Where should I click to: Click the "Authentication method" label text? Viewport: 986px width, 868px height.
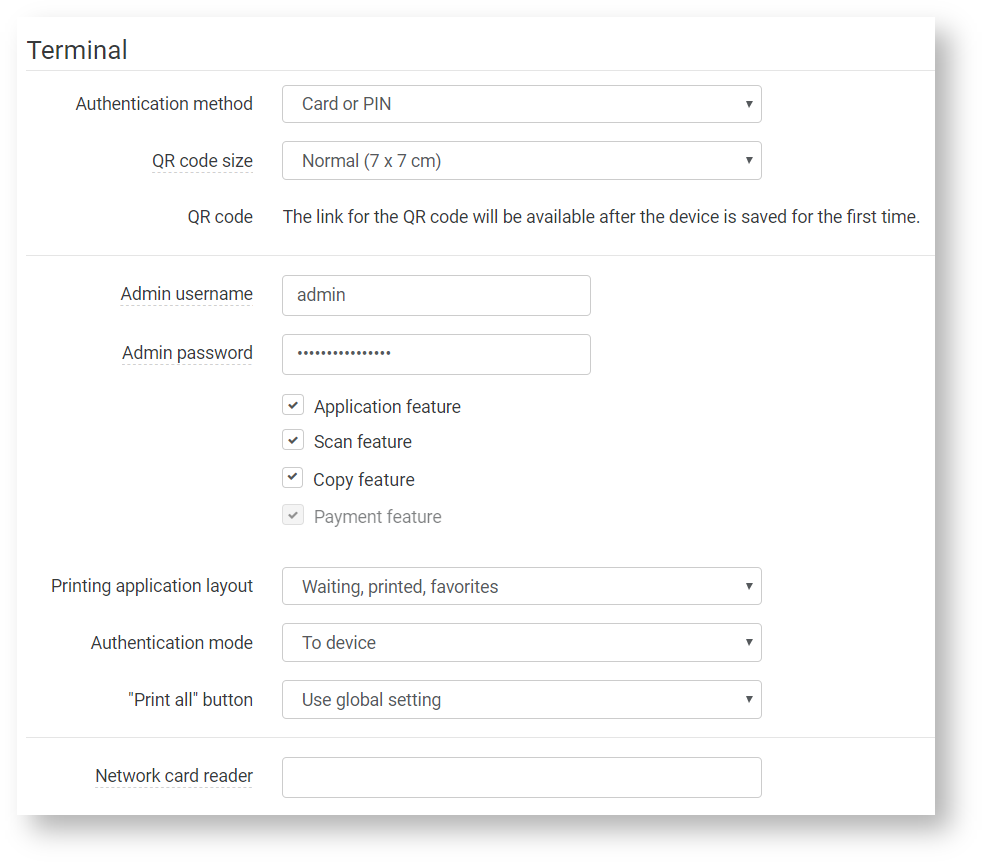164,104
